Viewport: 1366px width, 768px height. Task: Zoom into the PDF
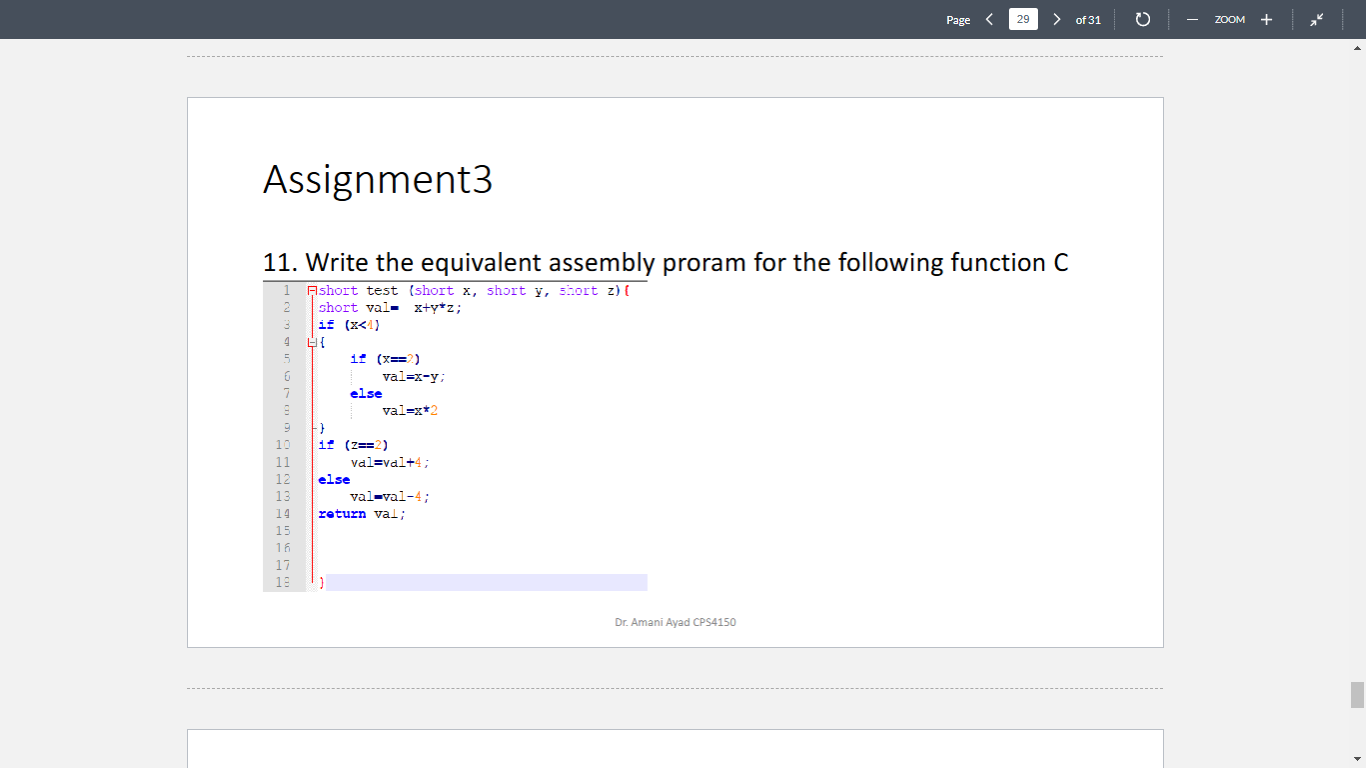[1266, 19]
